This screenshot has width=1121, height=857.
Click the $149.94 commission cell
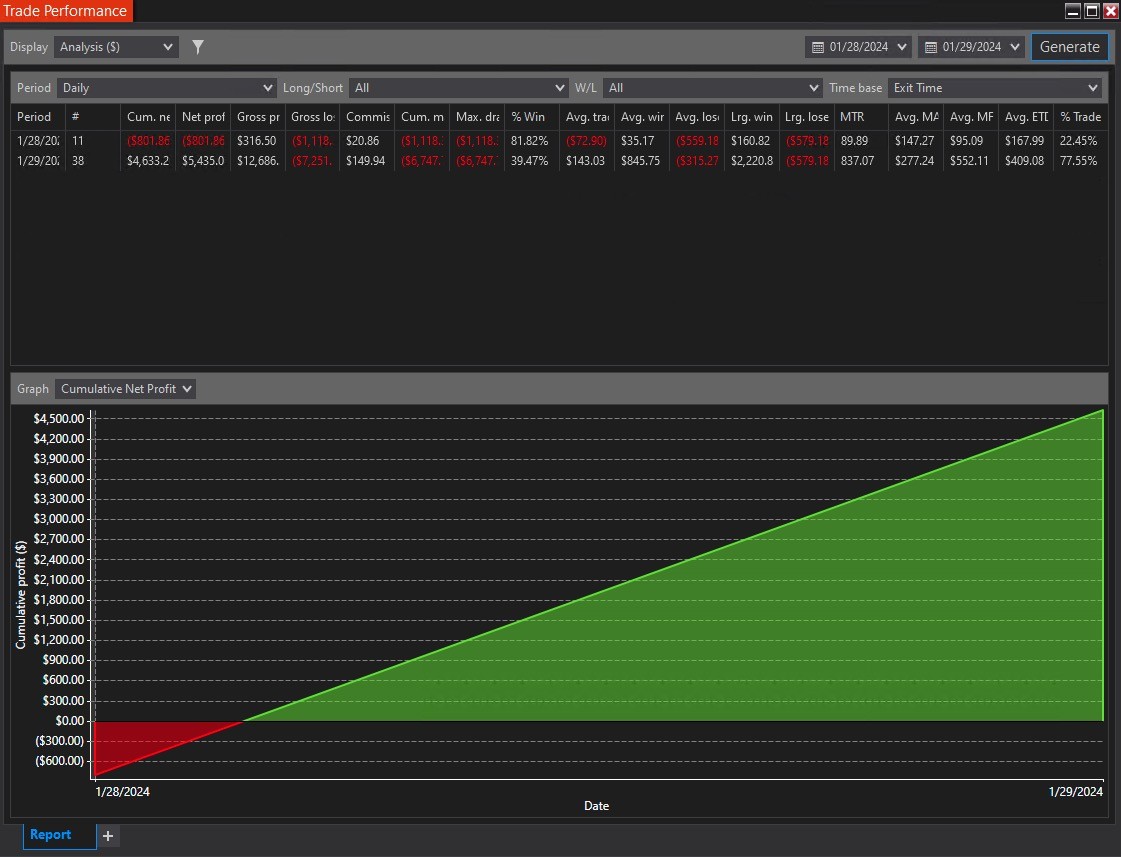tap(365, 161)
